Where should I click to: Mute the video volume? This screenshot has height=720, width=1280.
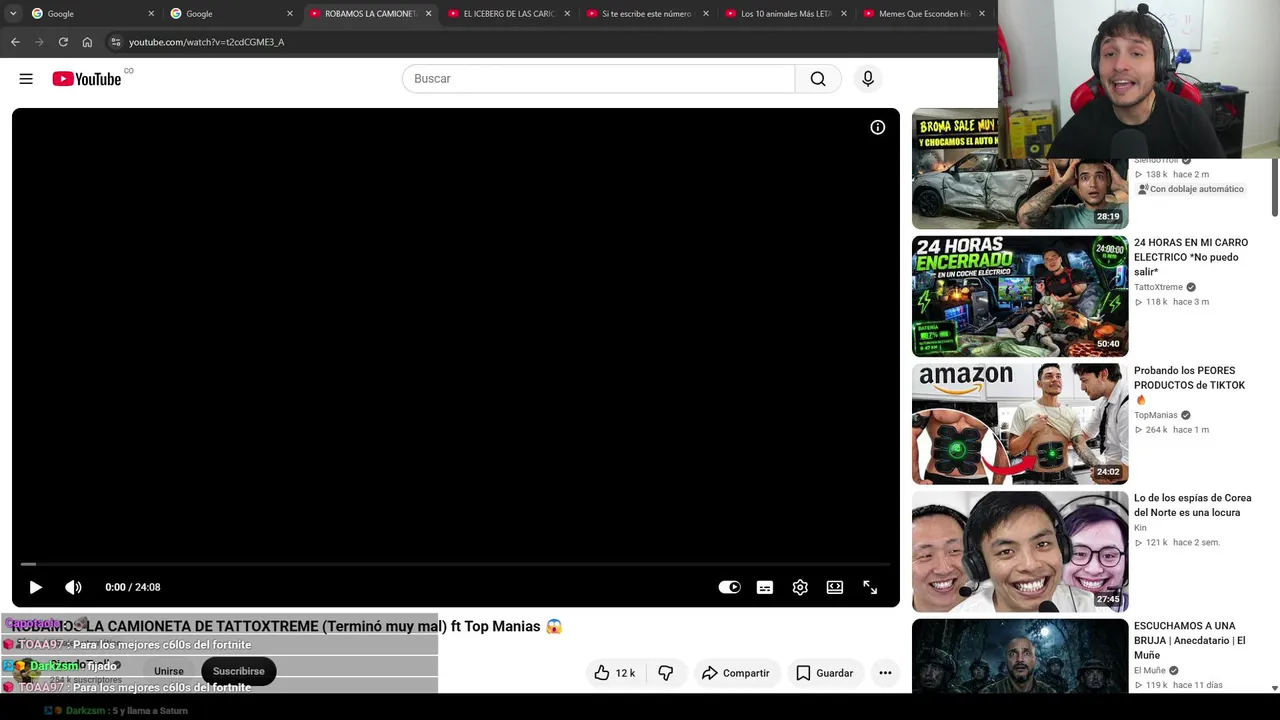click(x=73, y=587)
